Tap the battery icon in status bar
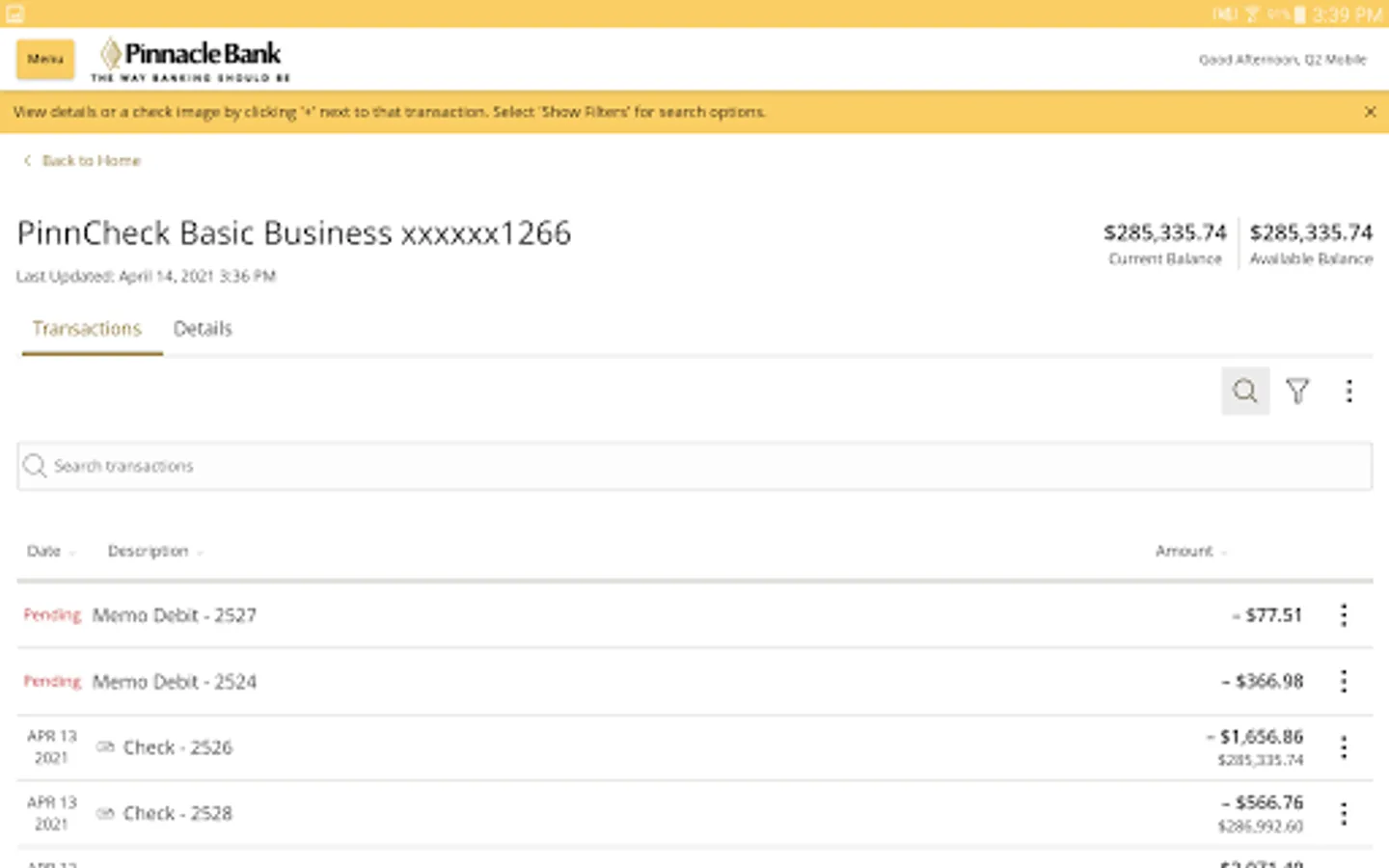The width and height of the screenshot is (1389, 868). tap(1299, 14)
